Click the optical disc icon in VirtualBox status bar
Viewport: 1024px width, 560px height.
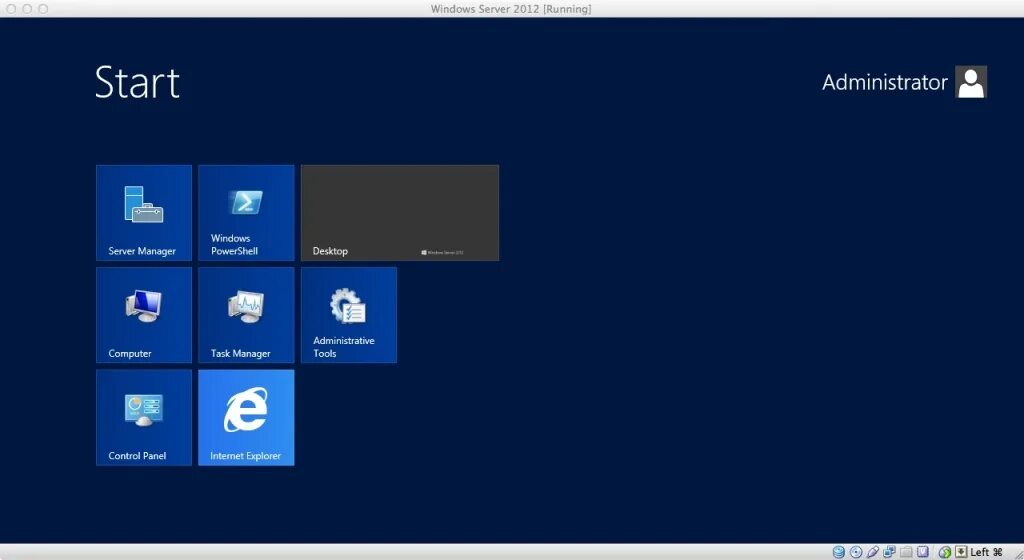click(856, 552)
